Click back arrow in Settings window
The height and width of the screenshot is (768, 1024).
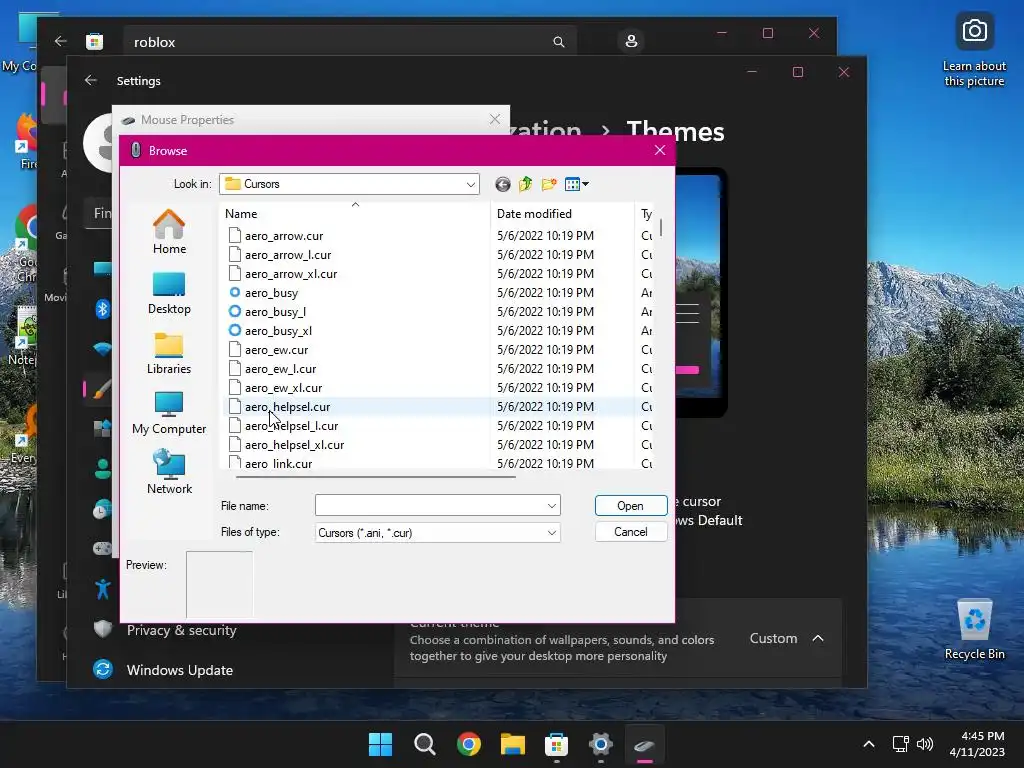click(91, 80)
